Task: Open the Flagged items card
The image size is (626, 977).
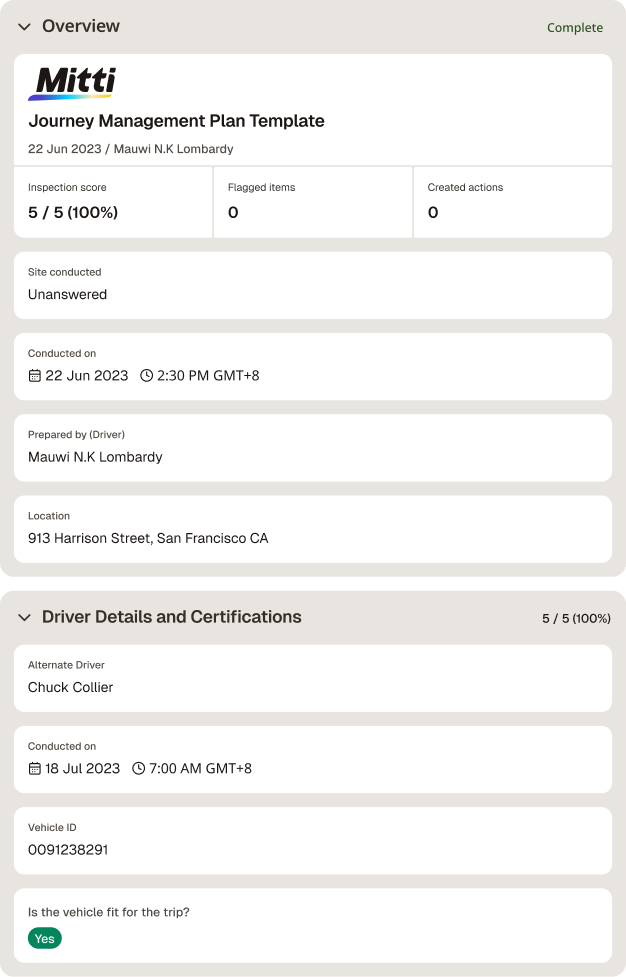Action: coord(313,202)
